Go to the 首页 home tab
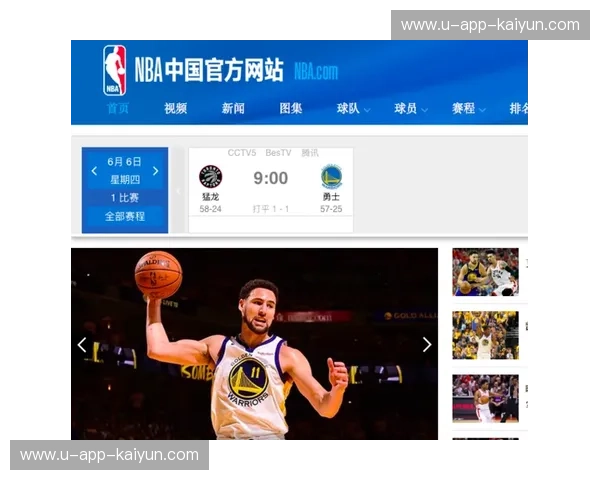 pyautogui.click(x=117, y=108)
